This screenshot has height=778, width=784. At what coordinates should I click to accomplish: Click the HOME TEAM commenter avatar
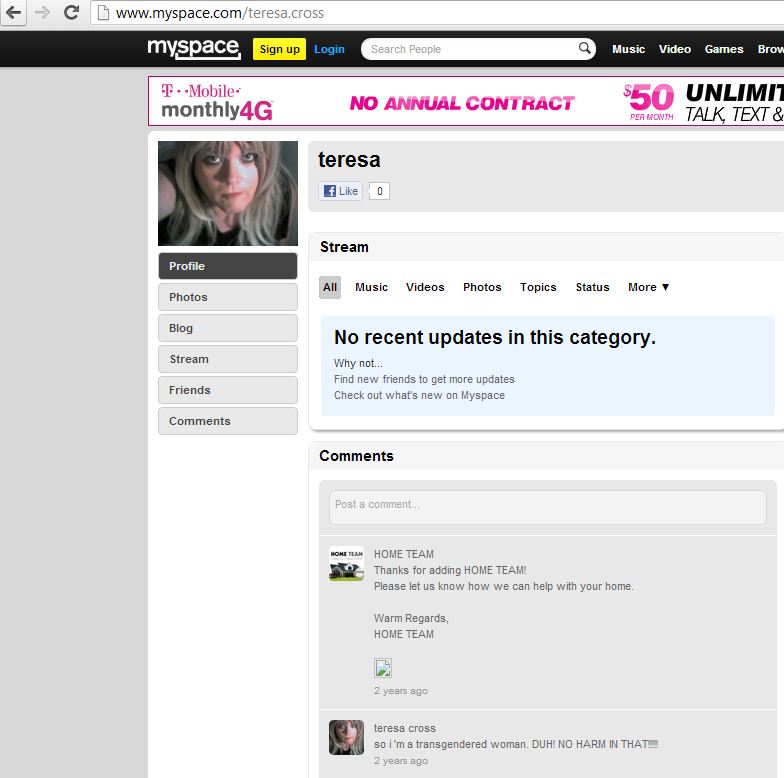click(346, 564)
